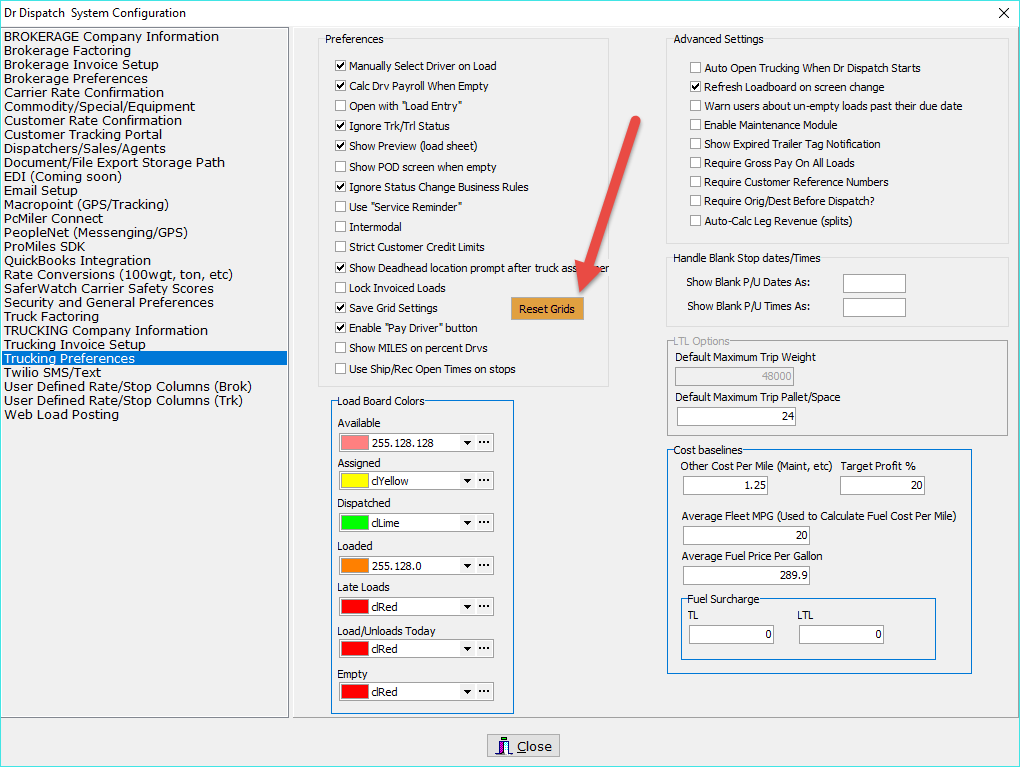Viewport: 1020px width, 767px height.
Task: Open Trucking Invoice Setup
Action: click(x=75, y=344)
